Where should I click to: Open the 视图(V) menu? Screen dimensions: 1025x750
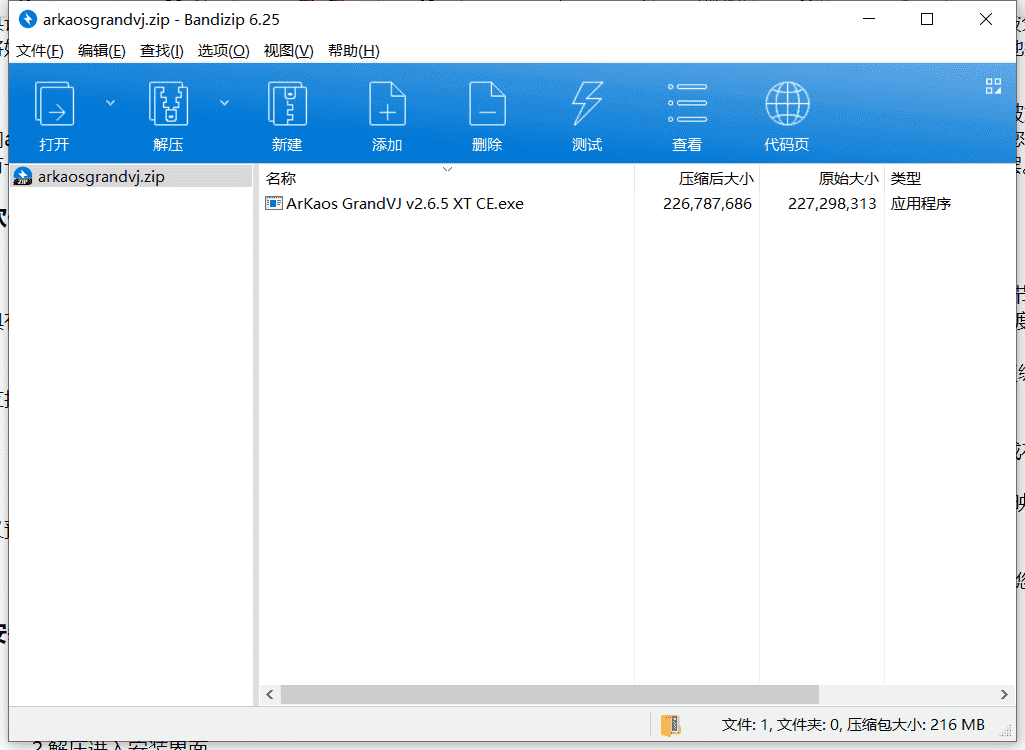pos(288,51)
